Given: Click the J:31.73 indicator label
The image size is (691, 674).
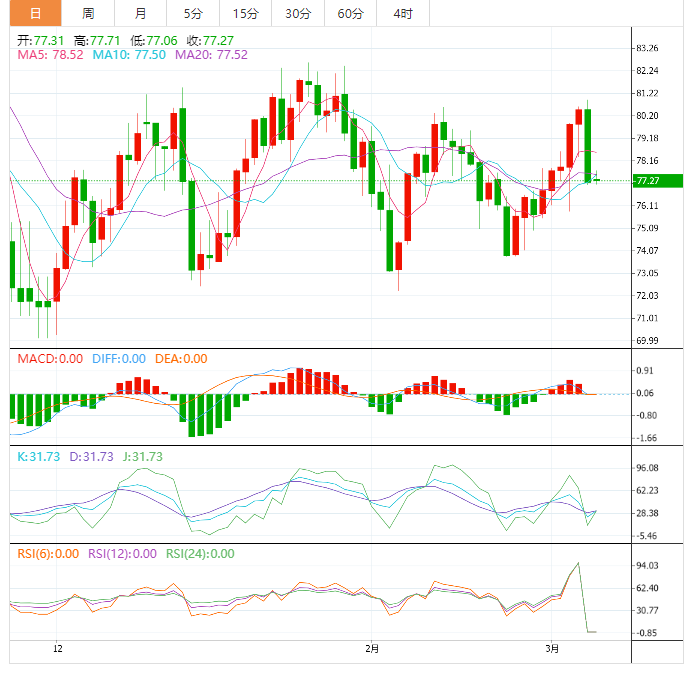Looking at the screenshot, I should 143,457.
